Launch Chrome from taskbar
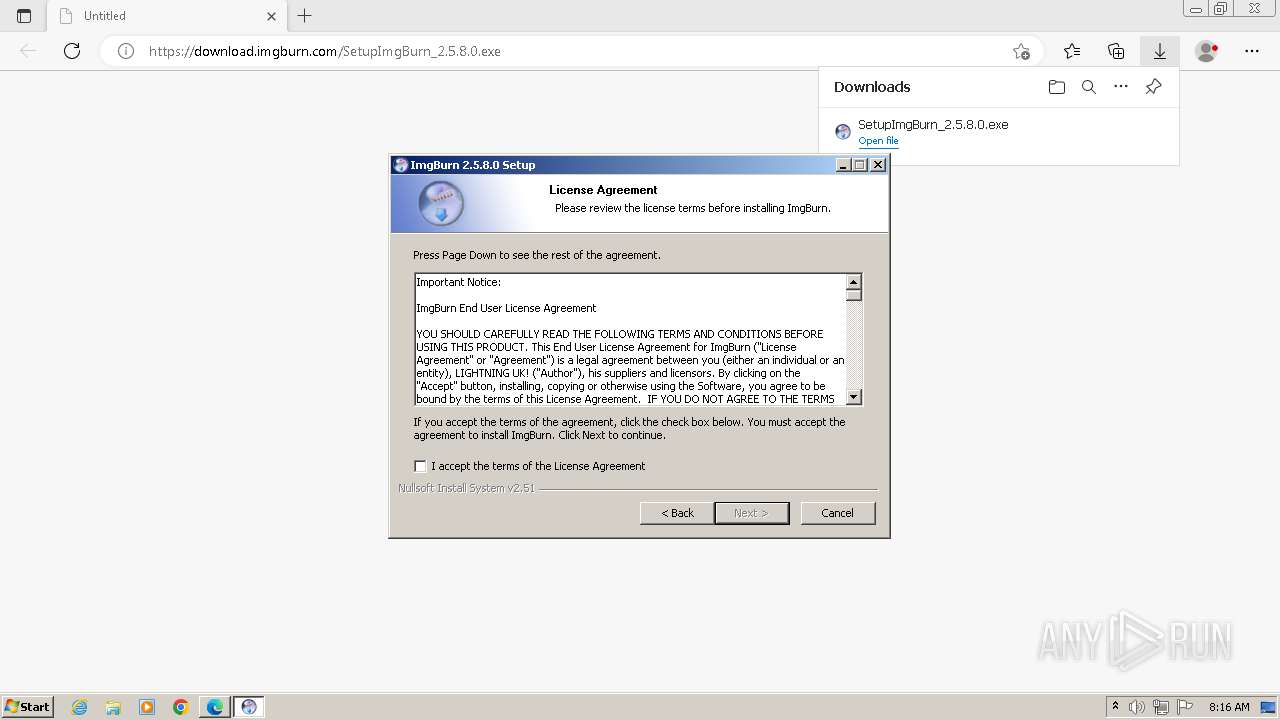 point(181,707)
